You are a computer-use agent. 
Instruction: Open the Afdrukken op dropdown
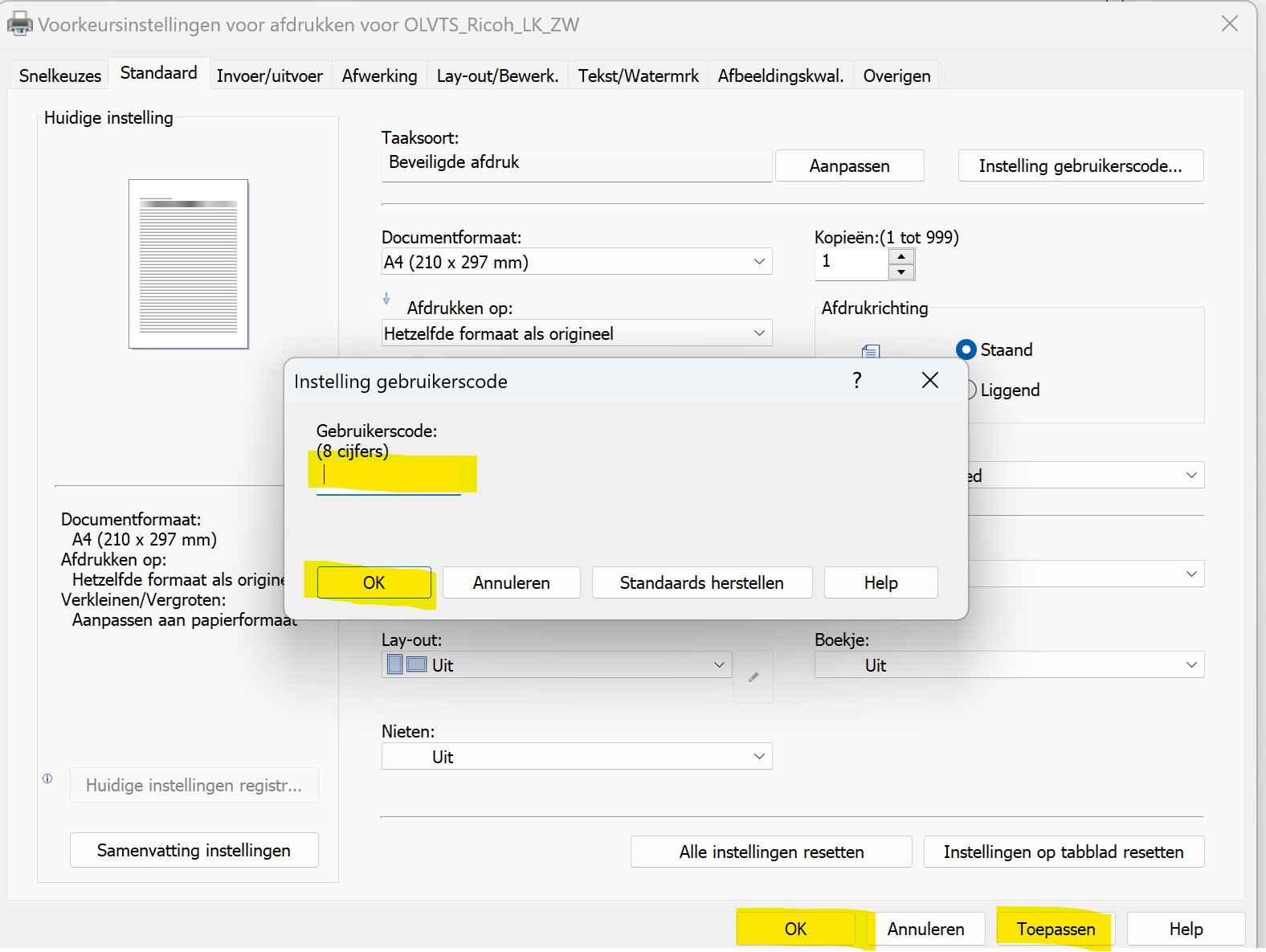click(577, 333)
